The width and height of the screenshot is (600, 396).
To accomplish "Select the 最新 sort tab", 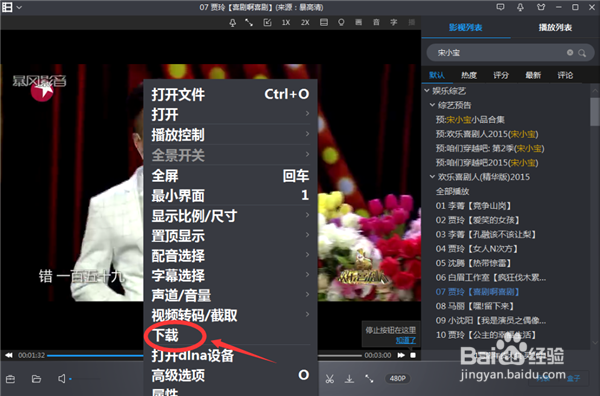I will click(533, 75).
